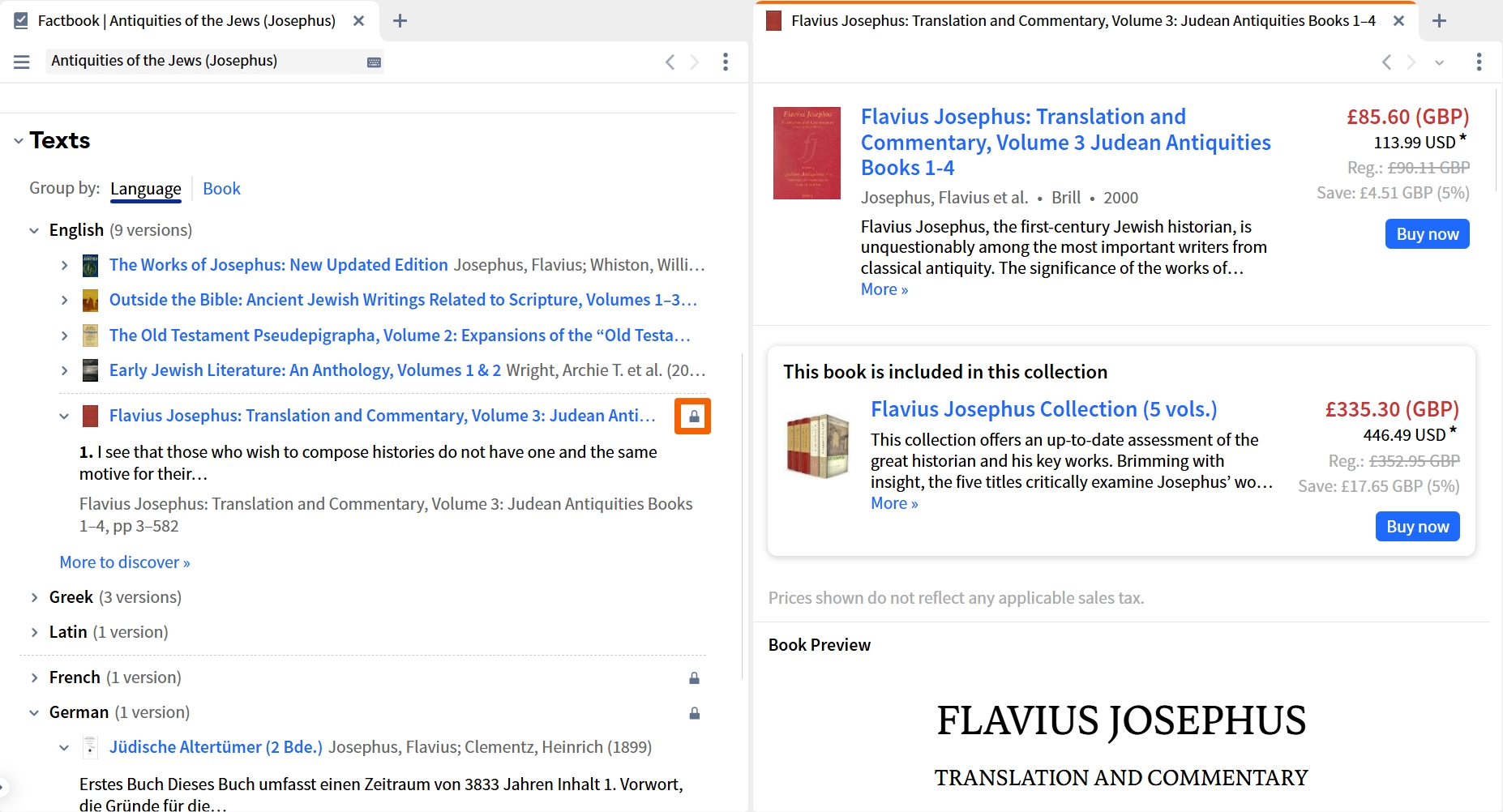The height and width of the screenshot is (812, 1503).
Task: Go back in the Josephus book panel
Action: 1386,62
